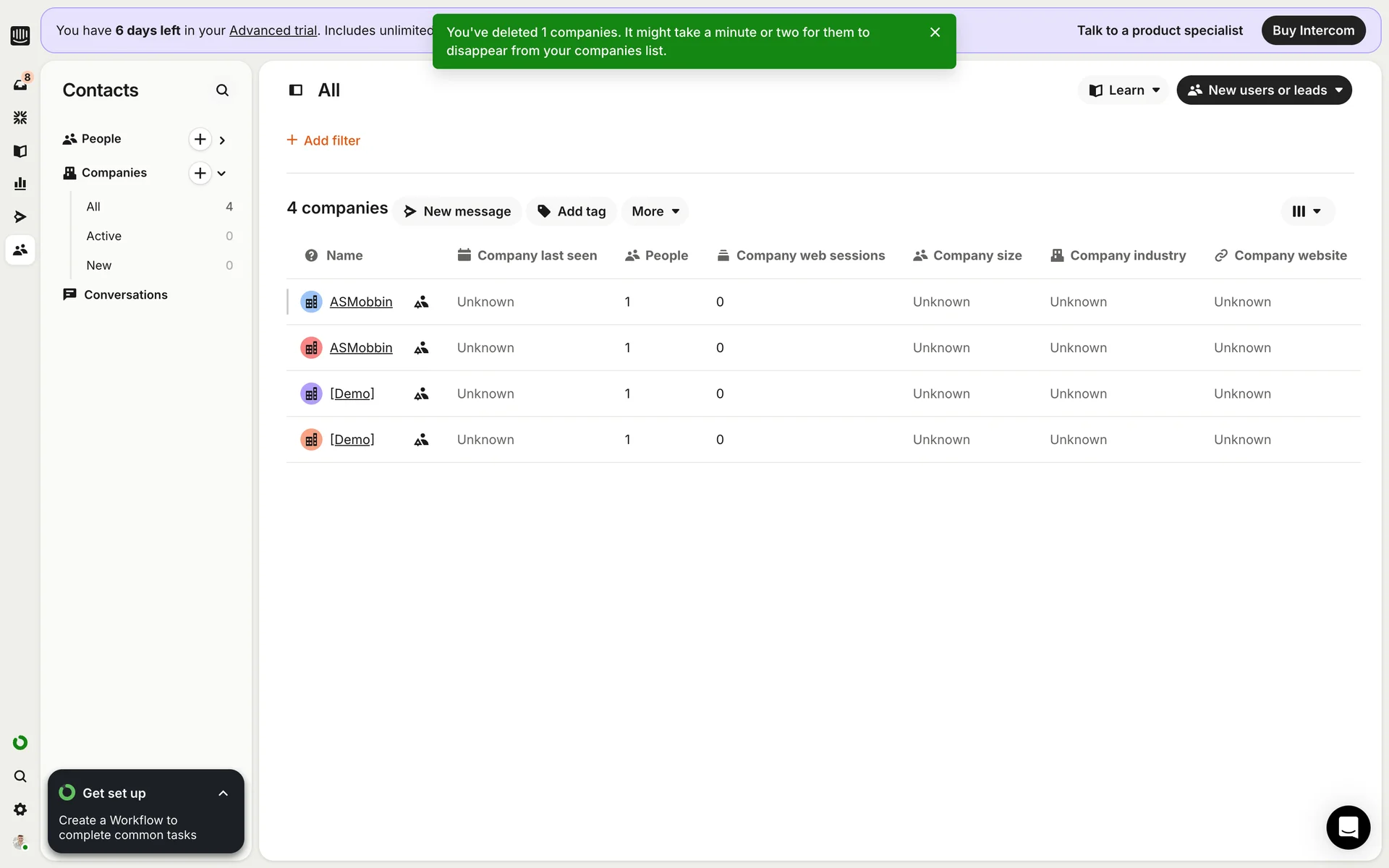The width and height of the screenshot is (1389, 868).
Task: Select the New companies segment
Action: coord(99,265)
